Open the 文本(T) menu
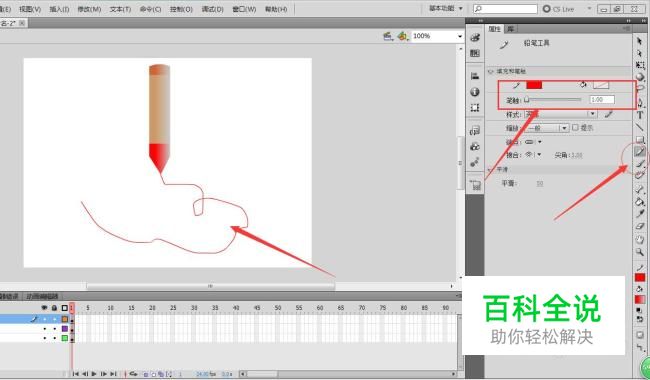650x380 pixels. coord(120,9)
